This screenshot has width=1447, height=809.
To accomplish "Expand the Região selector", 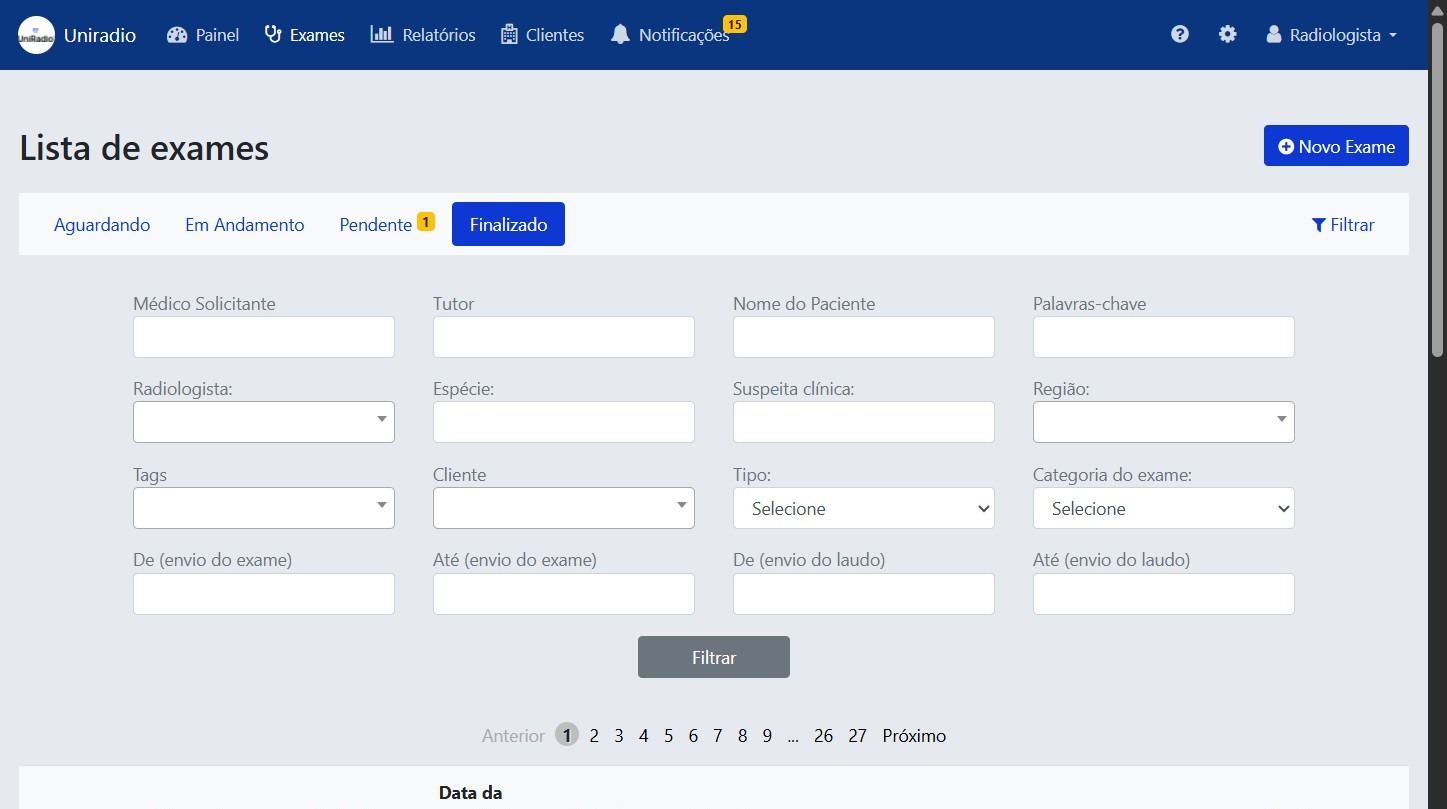I will click(1163, 421).
